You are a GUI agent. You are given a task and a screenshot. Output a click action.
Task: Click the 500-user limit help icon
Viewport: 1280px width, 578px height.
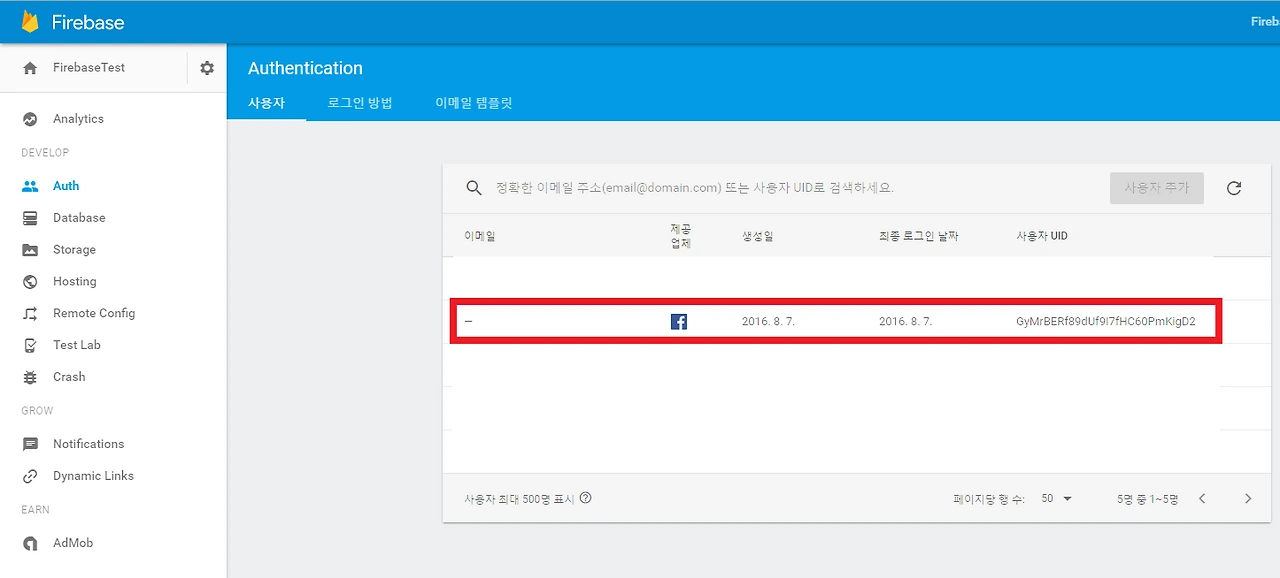(x=585, y=497)
